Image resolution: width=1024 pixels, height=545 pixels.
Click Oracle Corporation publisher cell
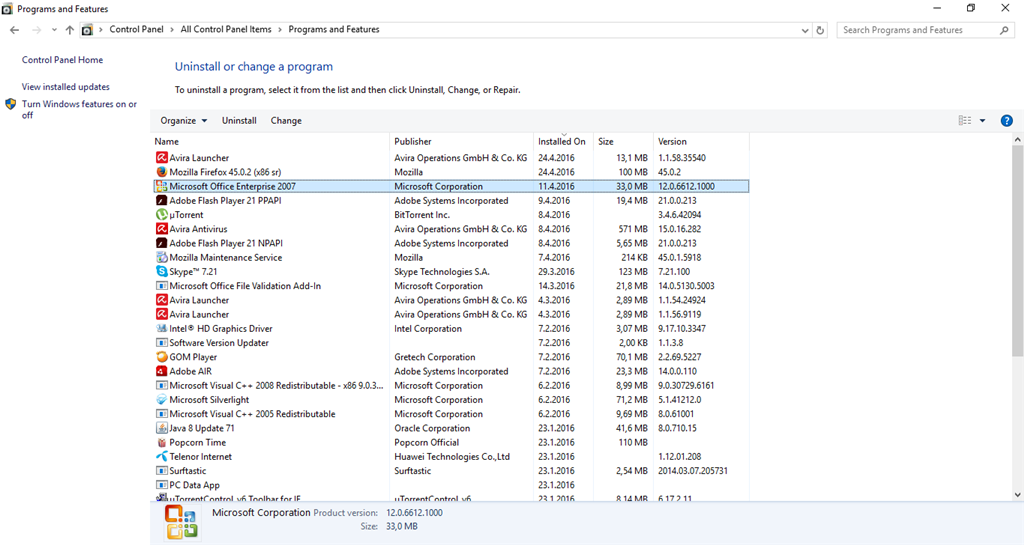(432, 428)
